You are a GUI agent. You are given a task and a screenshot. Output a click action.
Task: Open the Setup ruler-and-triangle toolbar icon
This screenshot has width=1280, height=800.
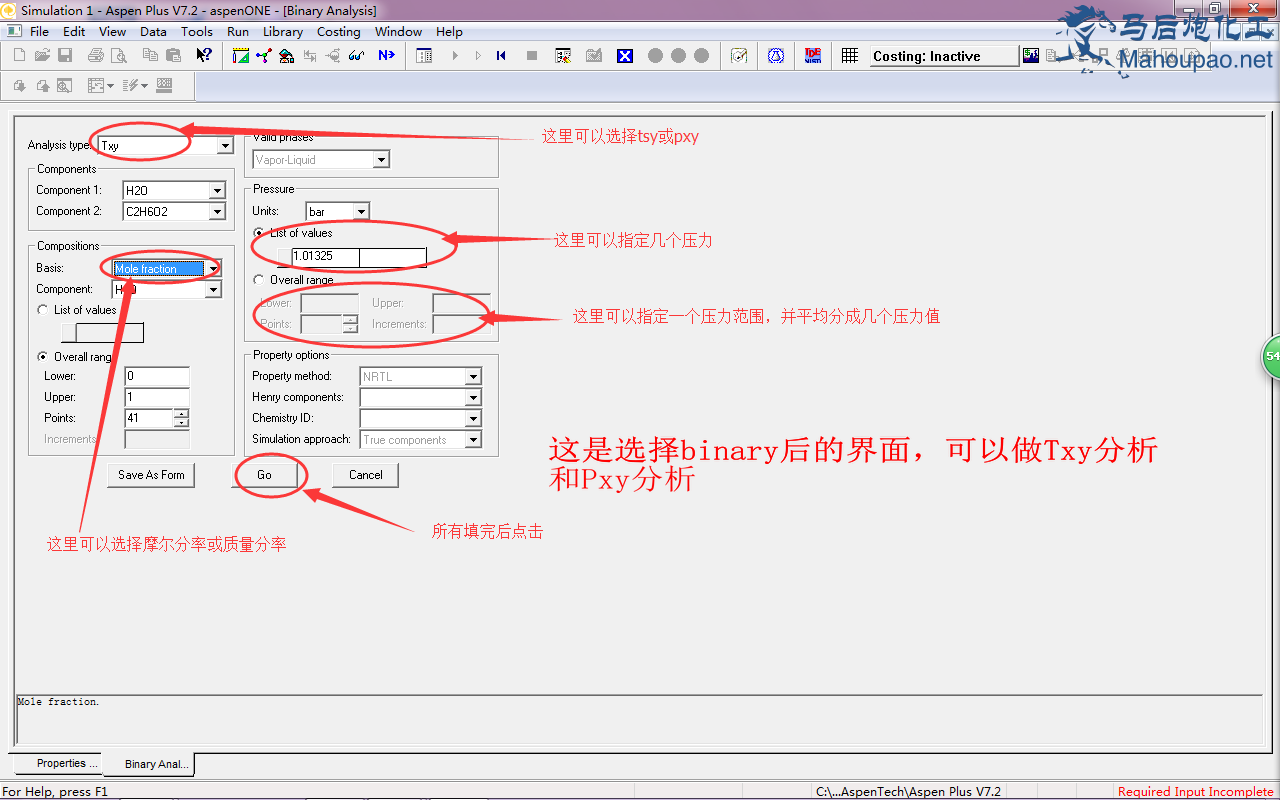pyautogui.click(x=240, y=56)
